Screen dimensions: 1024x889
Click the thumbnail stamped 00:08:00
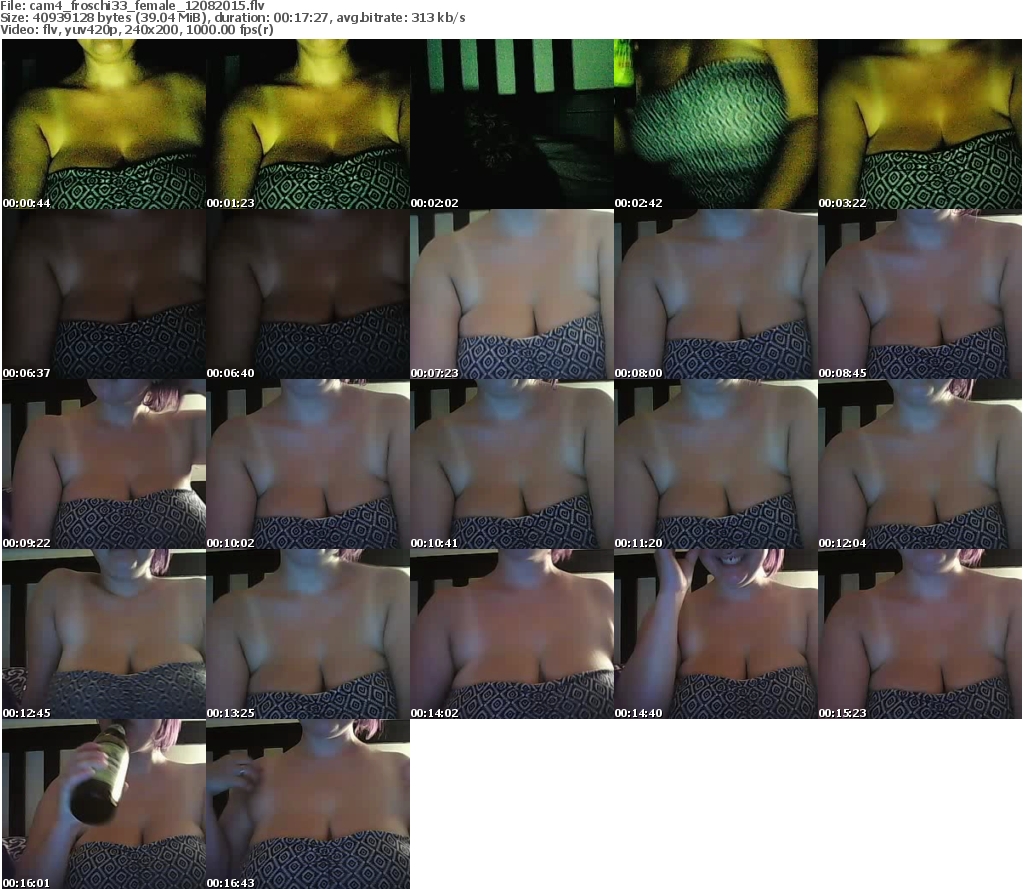(716, 294)
